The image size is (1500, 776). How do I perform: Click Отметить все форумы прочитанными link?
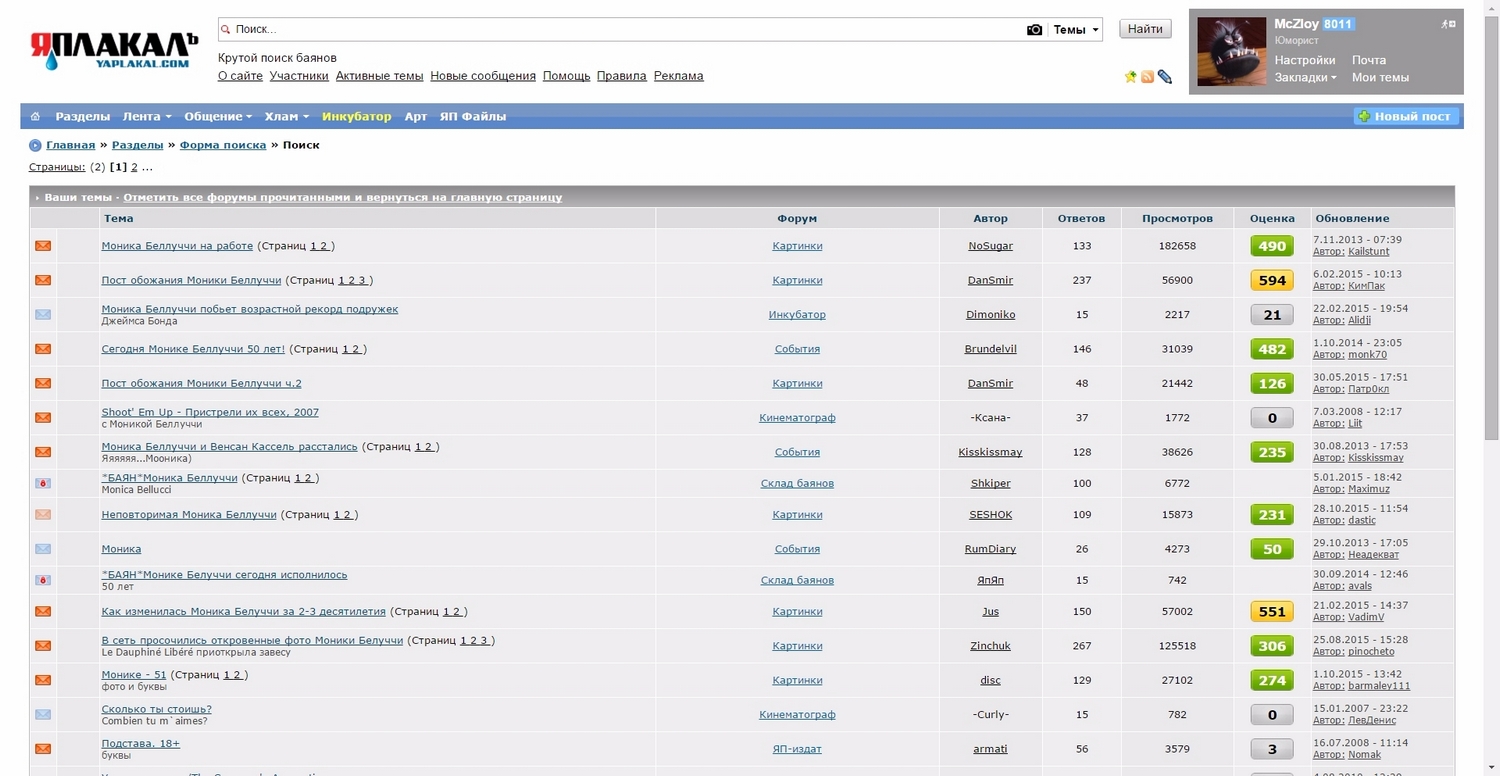tap(343, 198)
